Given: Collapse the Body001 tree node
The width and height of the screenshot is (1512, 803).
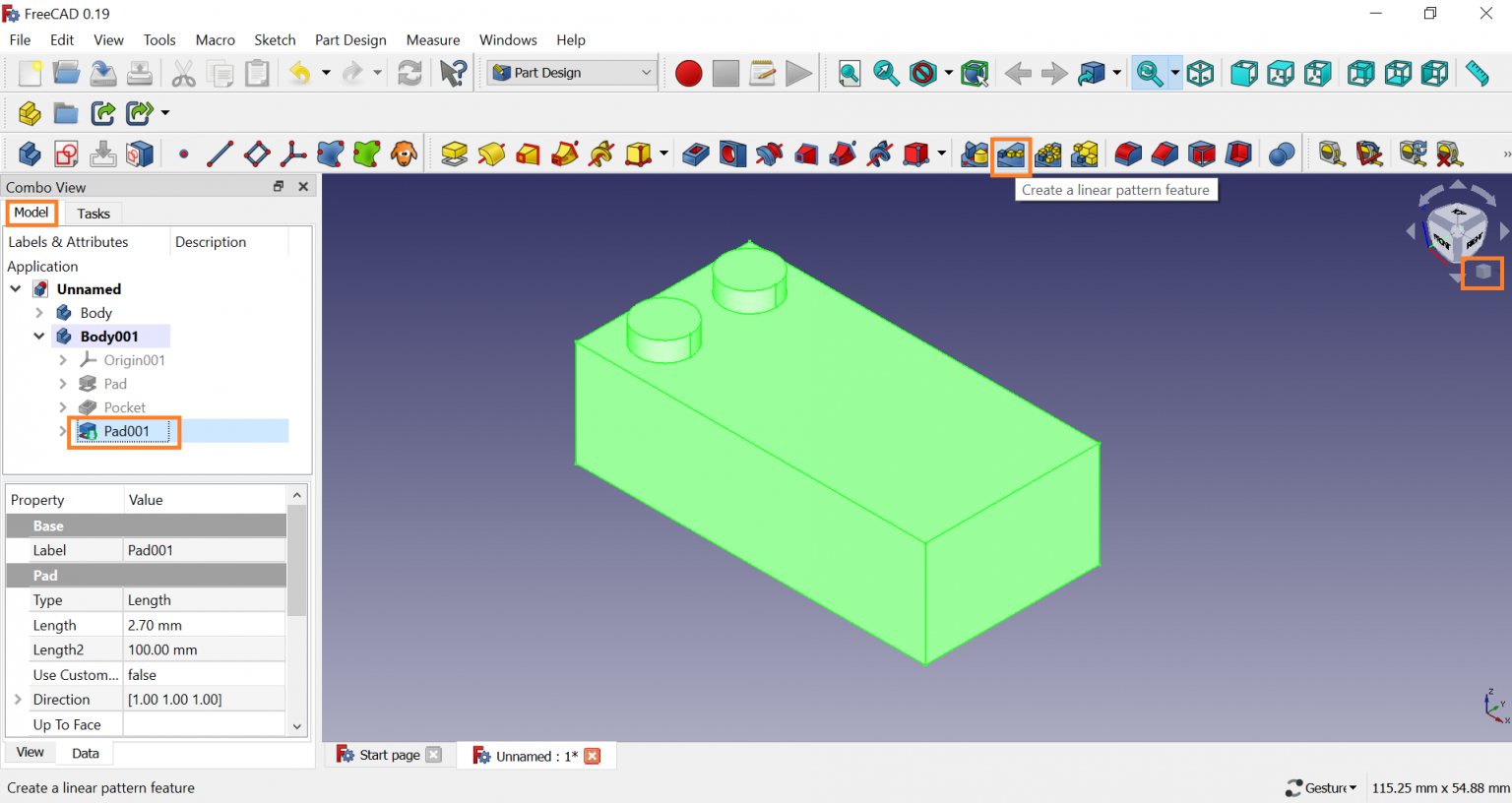Looking at the screenshot, I should pos(39,337).
